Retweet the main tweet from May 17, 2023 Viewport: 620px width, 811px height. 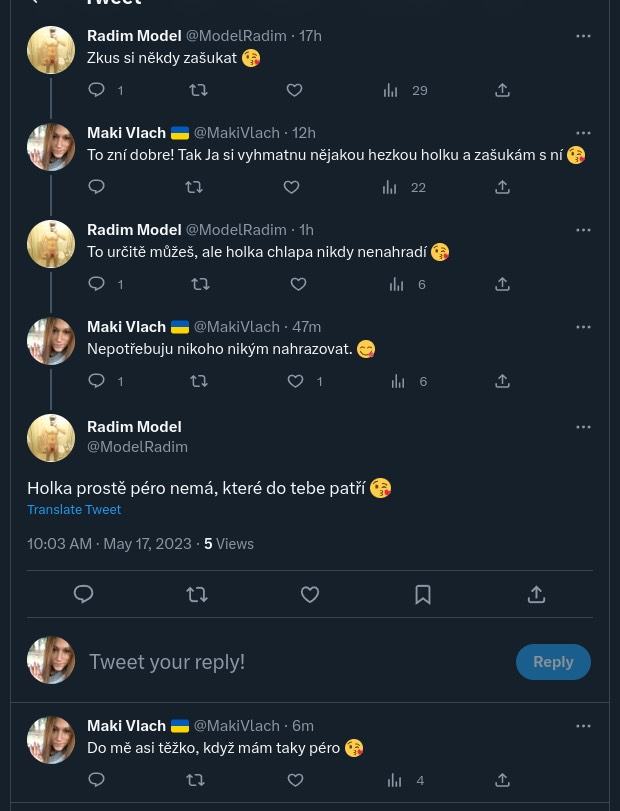197,595
